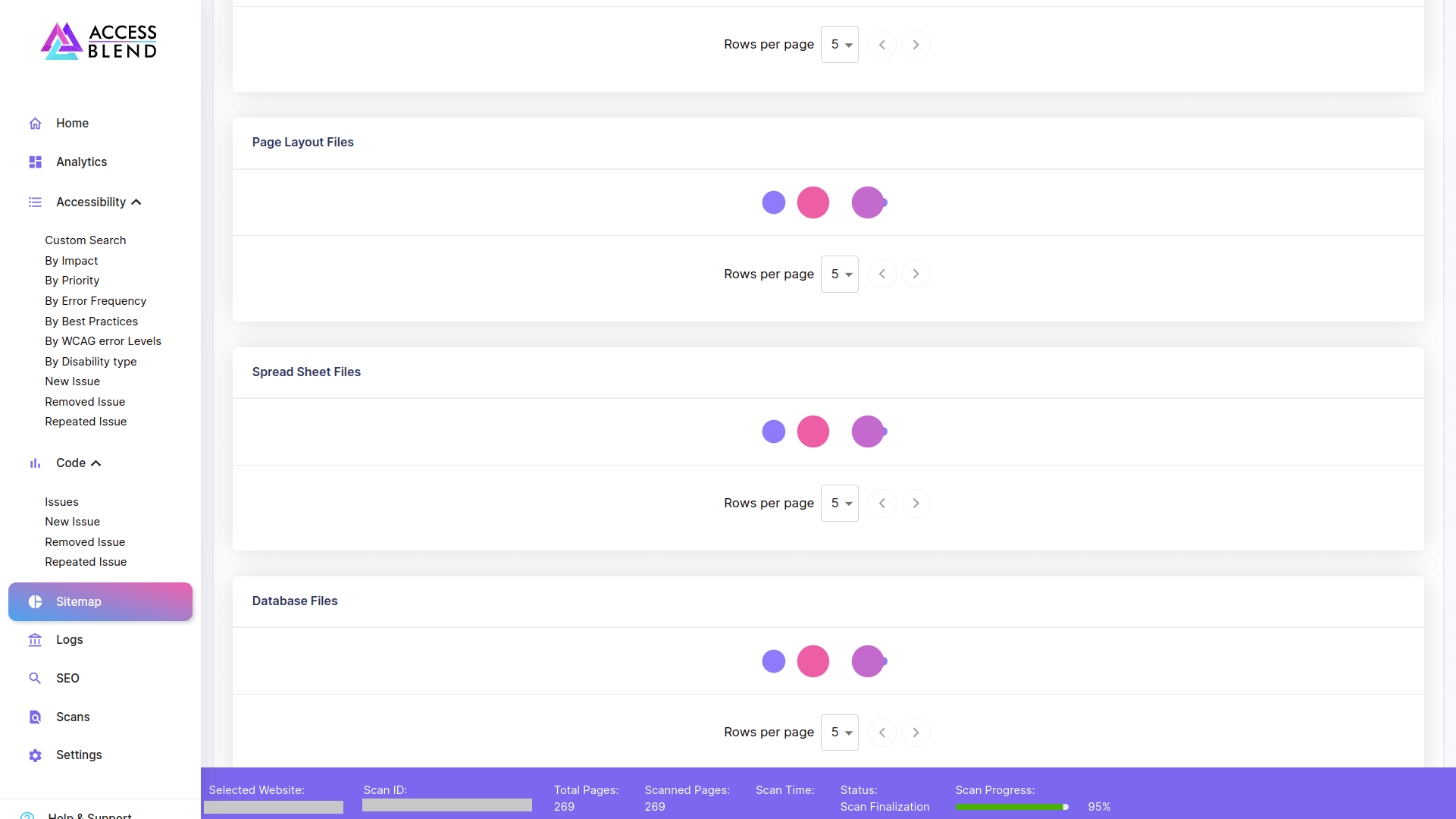Select the Sitemap menu item

tap(100, 602)
